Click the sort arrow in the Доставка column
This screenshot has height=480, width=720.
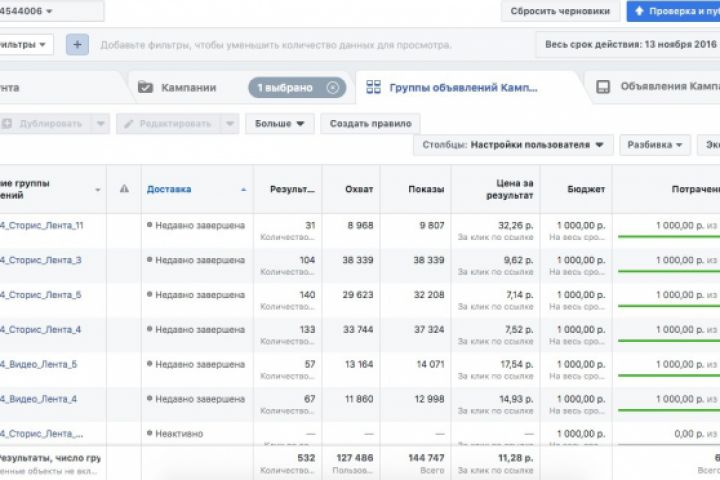pyautogui.click(x=243, y=189)
